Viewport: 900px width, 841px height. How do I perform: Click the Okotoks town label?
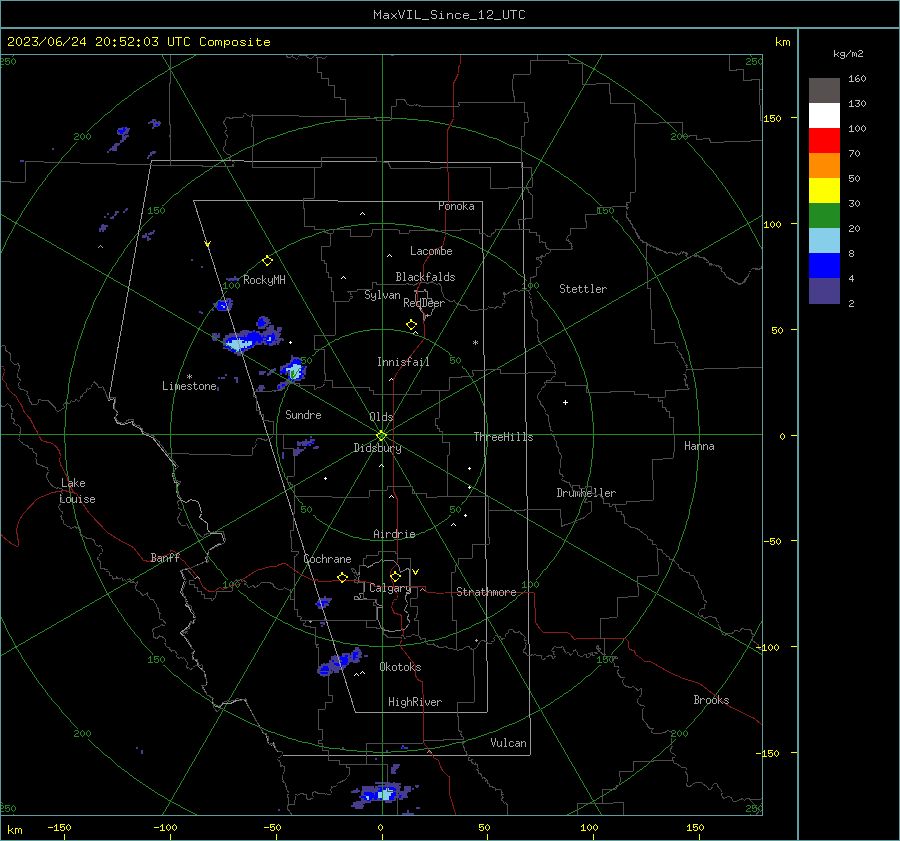tap(400, 667)
